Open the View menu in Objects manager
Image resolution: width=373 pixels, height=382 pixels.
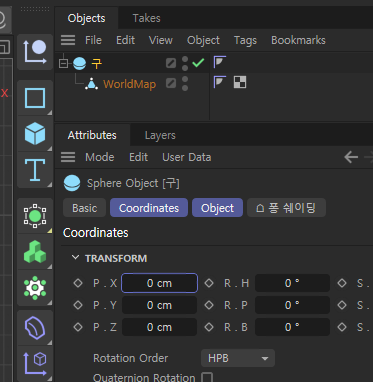[161, 40]
